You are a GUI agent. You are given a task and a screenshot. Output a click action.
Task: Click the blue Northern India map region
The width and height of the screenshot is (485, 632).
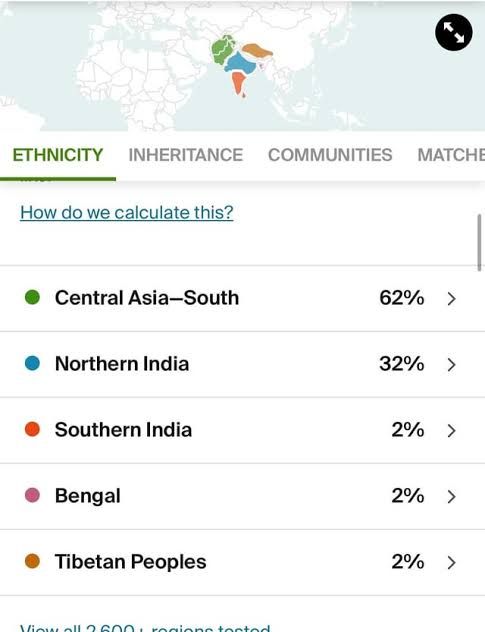(x=240, y=64)
